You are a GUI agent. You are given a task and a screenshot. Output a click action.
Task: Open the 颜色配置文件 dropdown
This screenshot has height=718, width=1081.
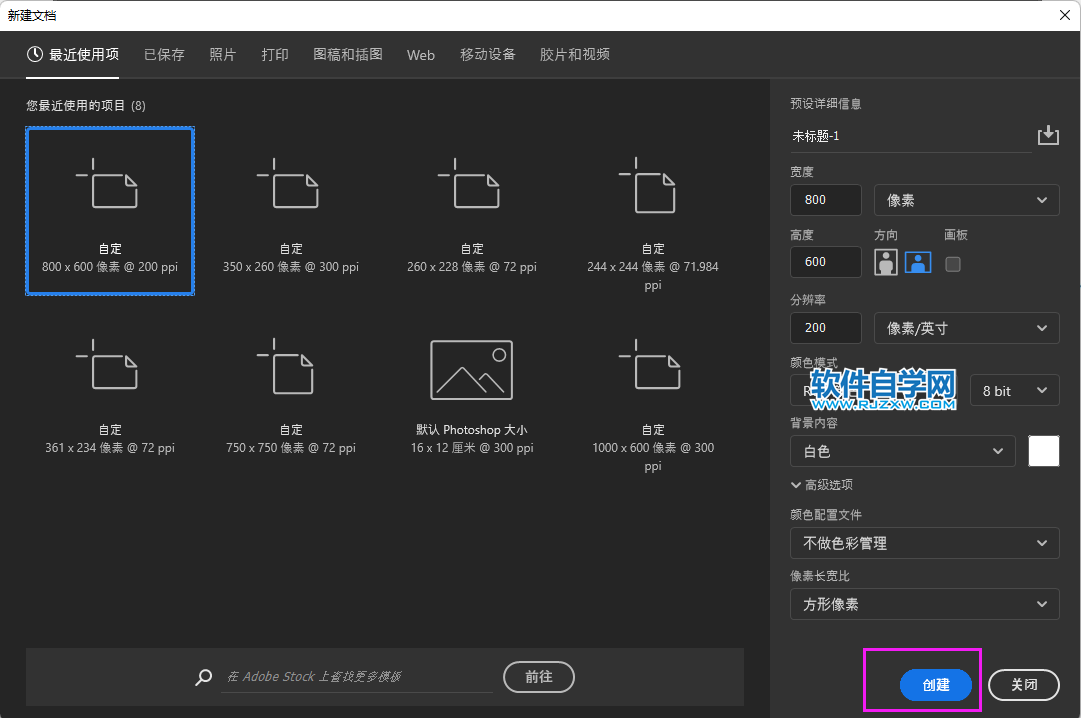(924, 543)
